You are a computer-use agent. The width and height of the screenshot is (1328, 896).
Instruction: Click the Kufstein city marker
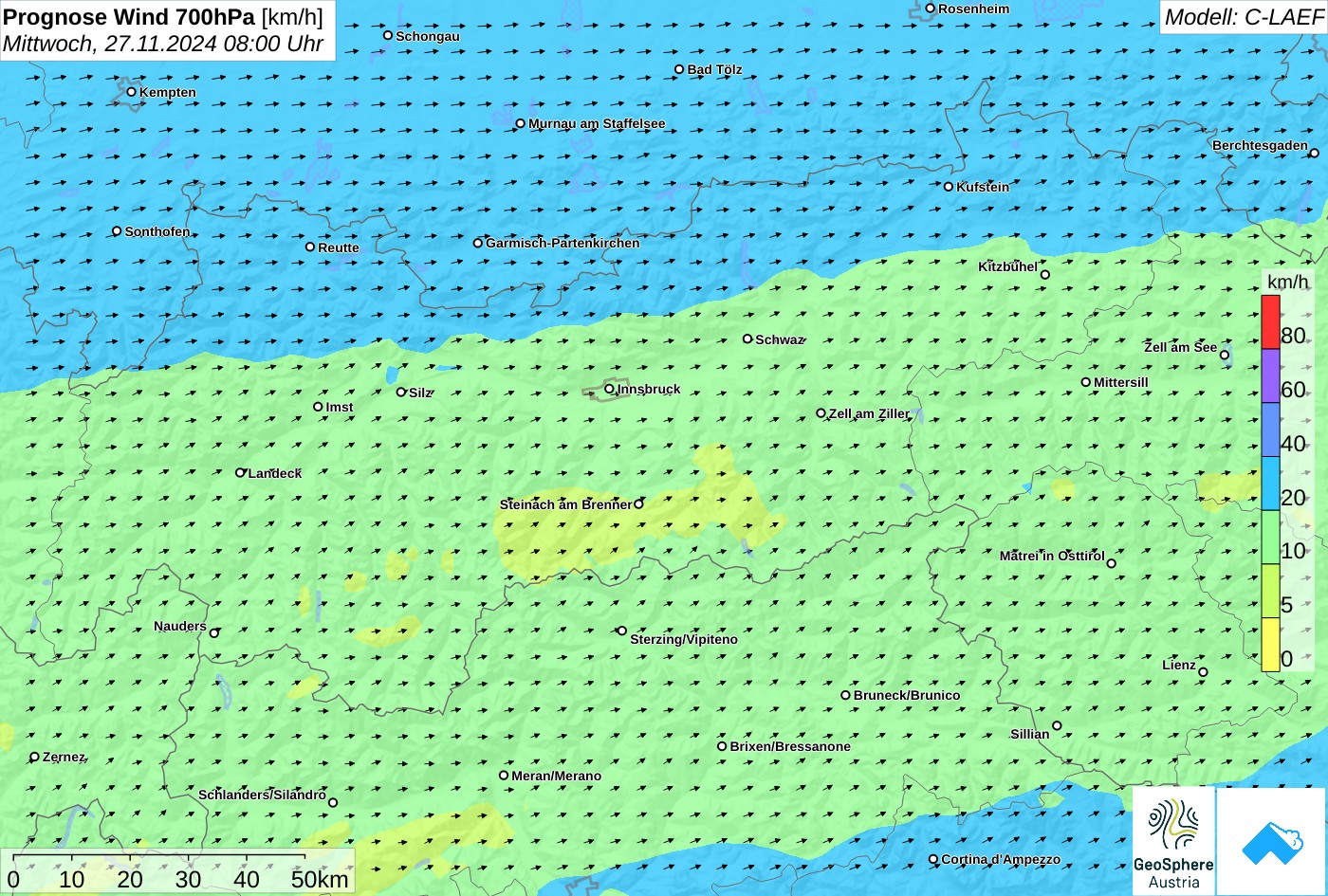click(x=948, y=187)
